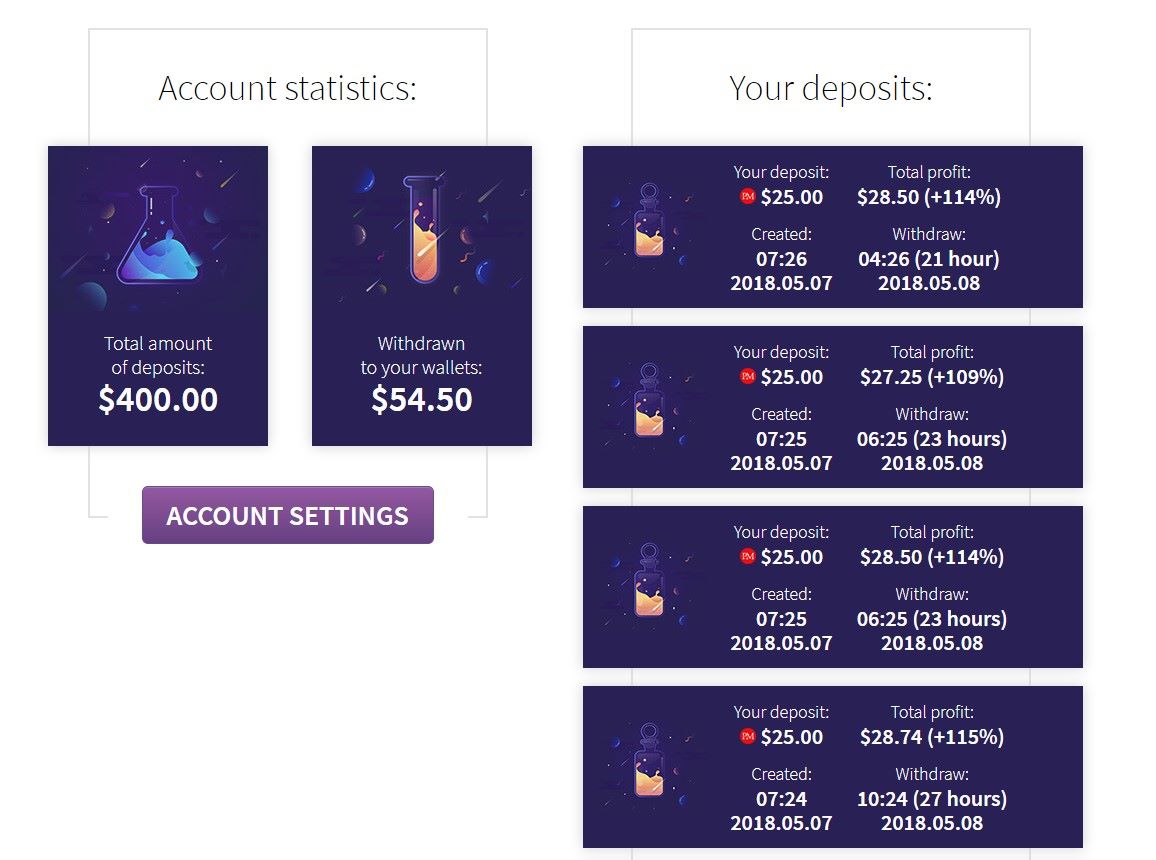Click red PM badge in fourth deposit
This screenshot has width=1156, height=860.
pyautogui.click(x=748, y=735)
